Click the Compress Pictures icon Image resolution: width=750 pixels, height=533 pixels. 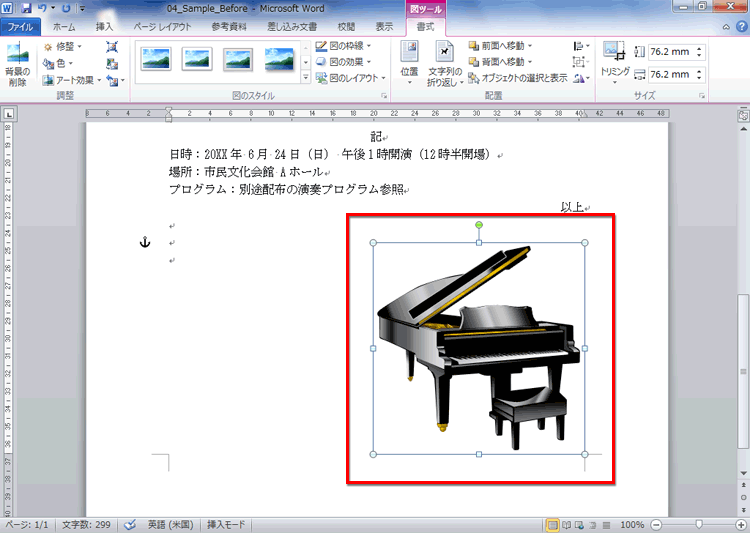point(112,46)
